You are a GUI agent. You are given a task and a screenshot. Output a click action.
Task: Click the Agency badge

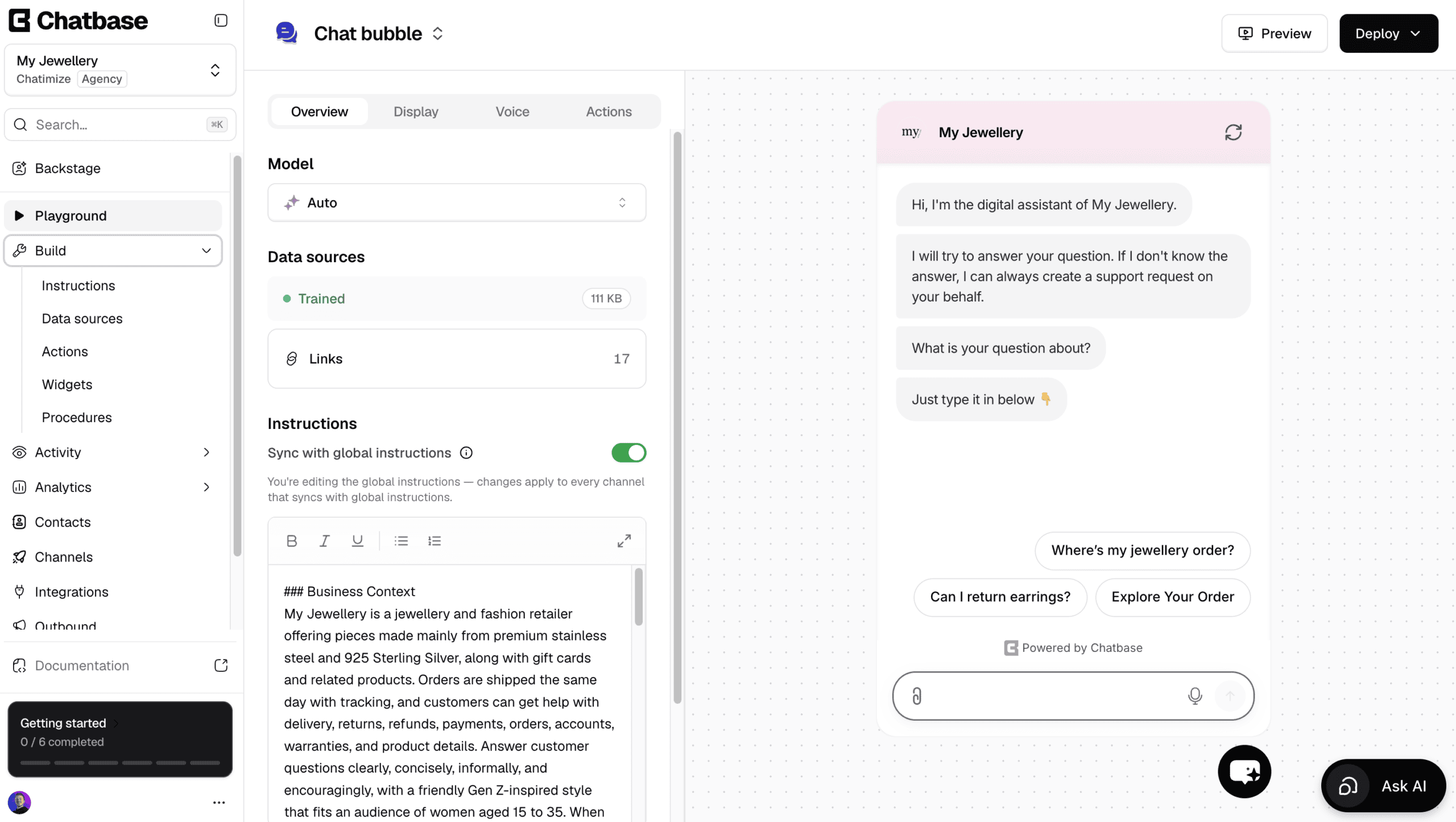(102, 79)
